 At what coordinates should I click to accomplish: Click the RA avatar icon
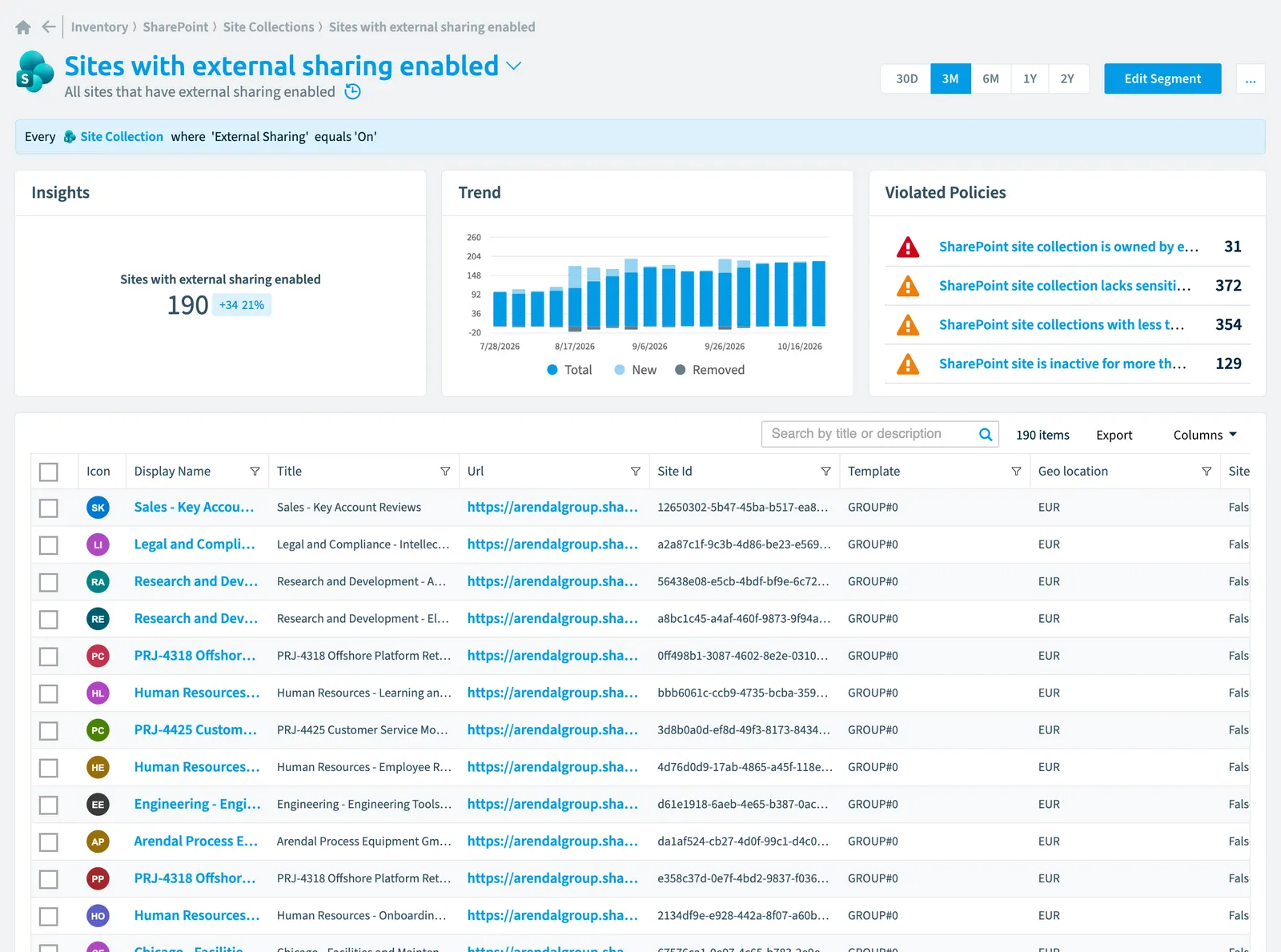(x=98, y=582)
